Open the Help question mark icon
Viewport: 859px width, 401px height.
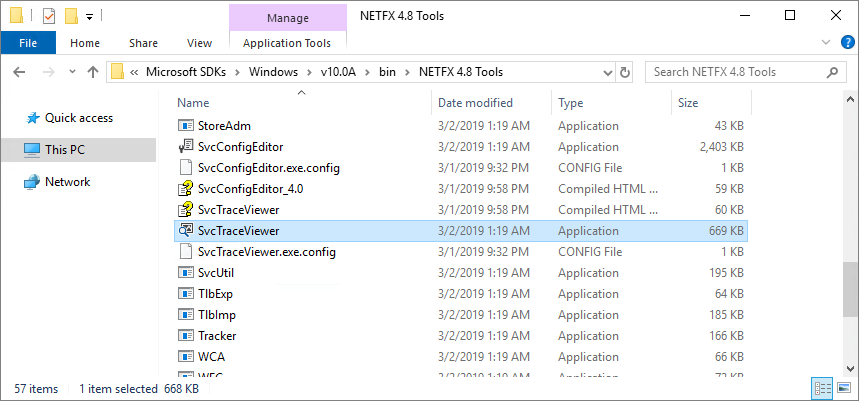click(847, 43)
